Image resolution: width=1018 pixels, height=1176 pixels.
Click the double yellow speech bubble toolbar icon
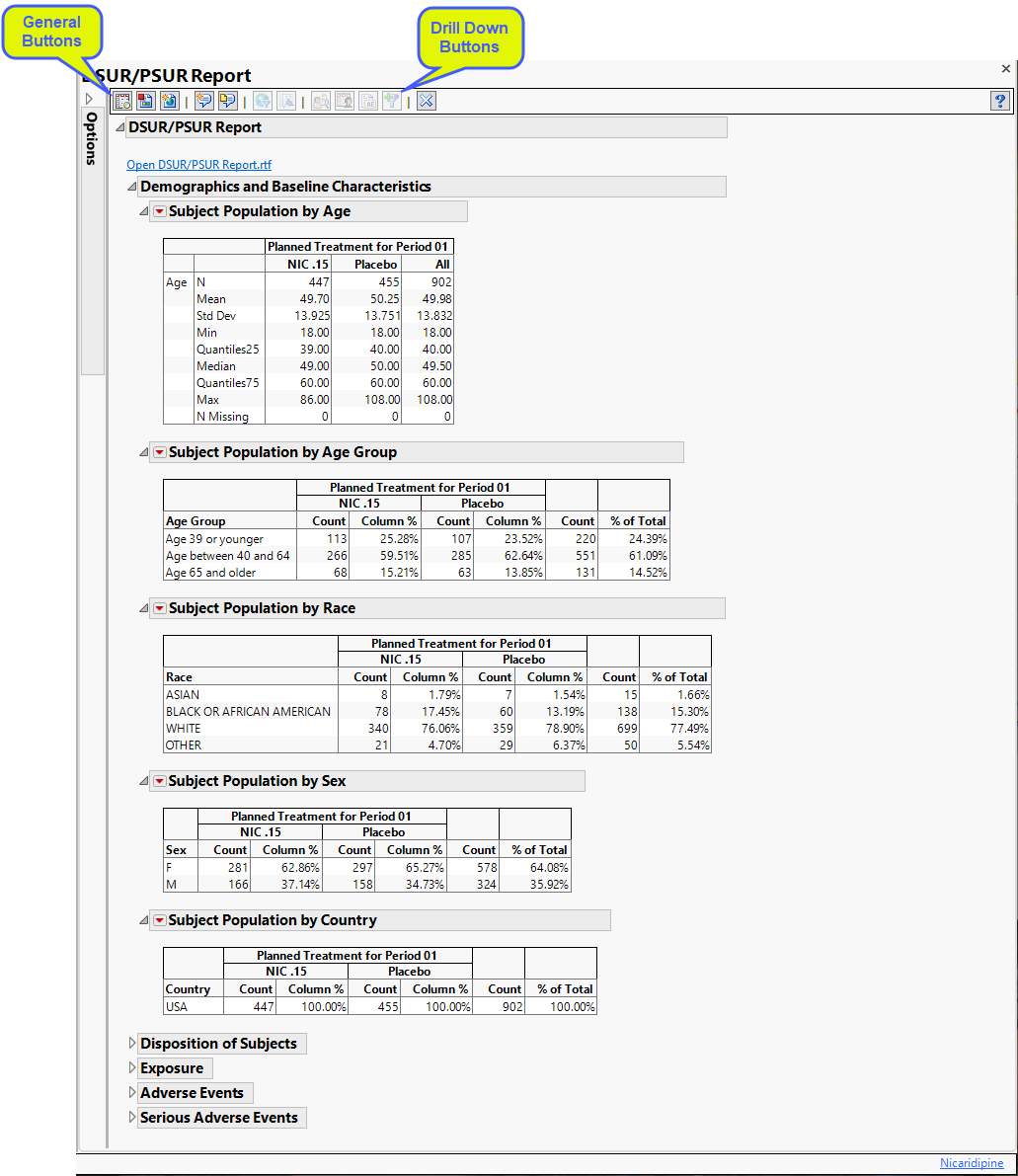tap(228, 101)
